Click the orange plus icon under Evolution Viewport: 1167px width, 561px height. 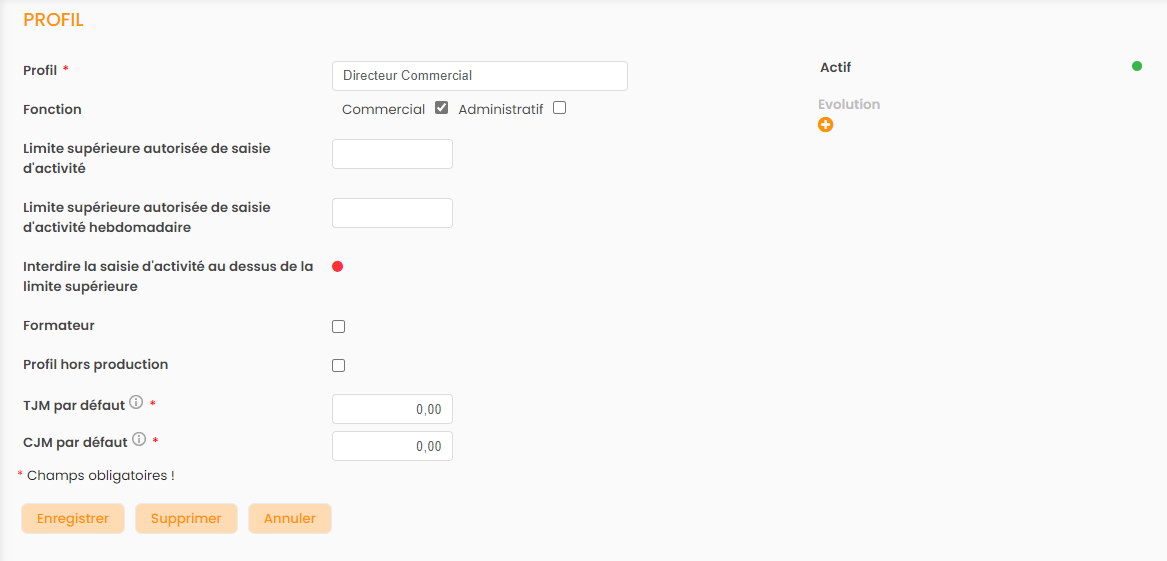pos(825,125)
